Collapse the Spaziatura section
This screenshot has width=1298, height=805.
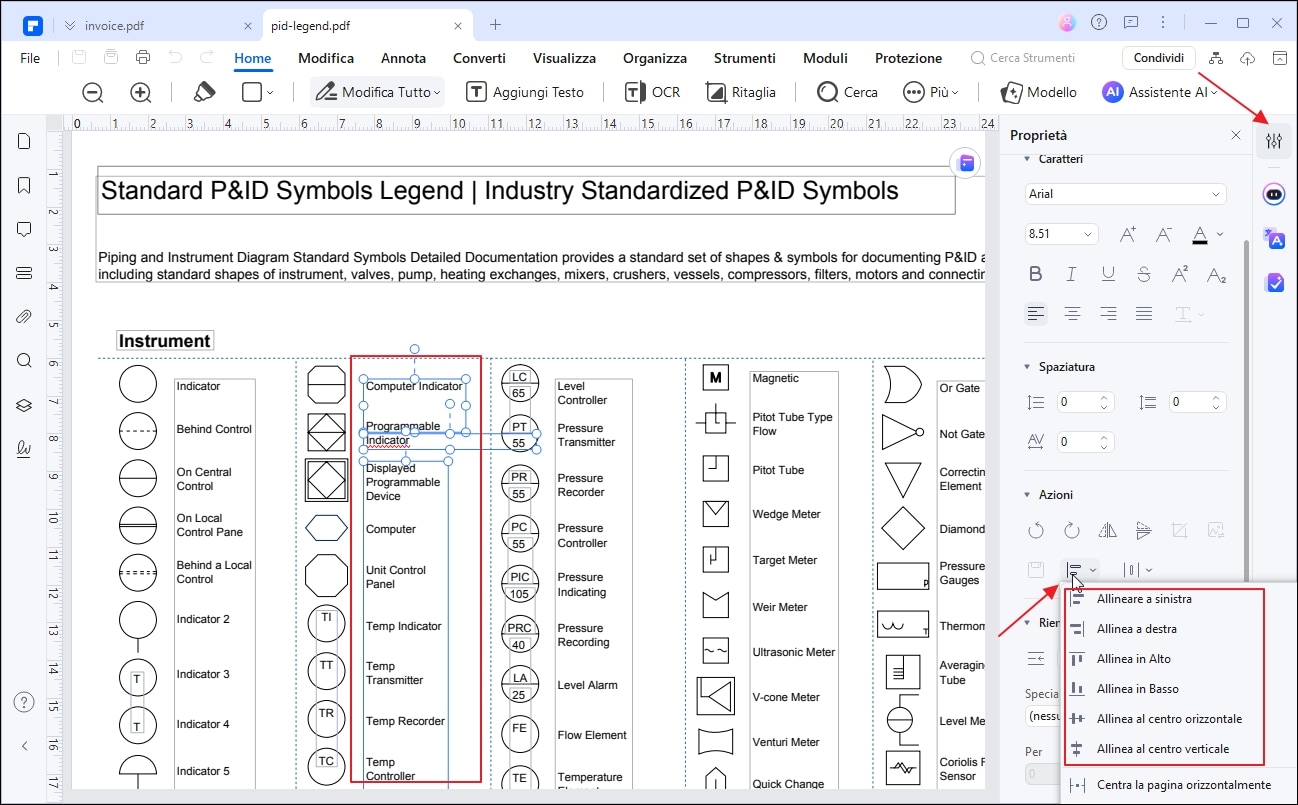[x=1027, y=367]
